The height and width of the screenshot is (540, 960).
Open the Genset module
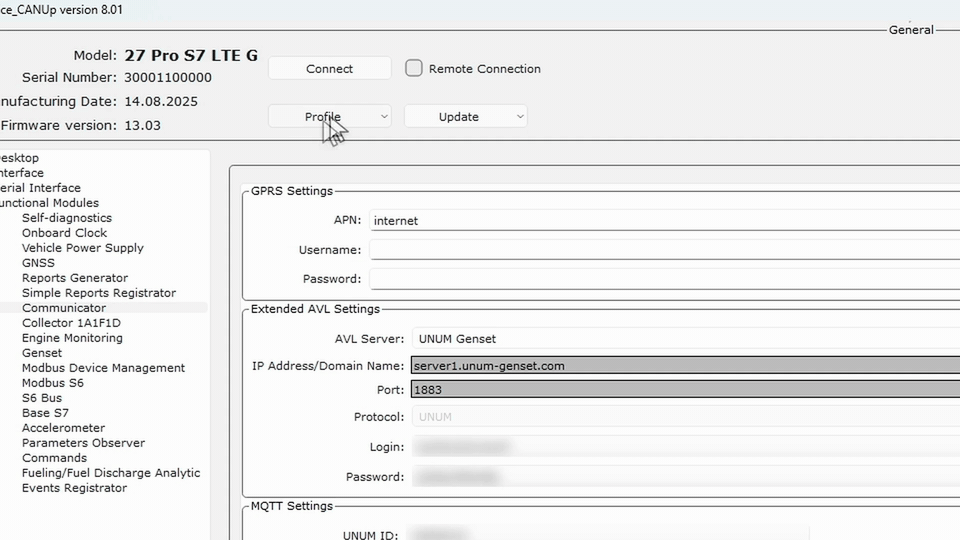[x=42, y=353]
